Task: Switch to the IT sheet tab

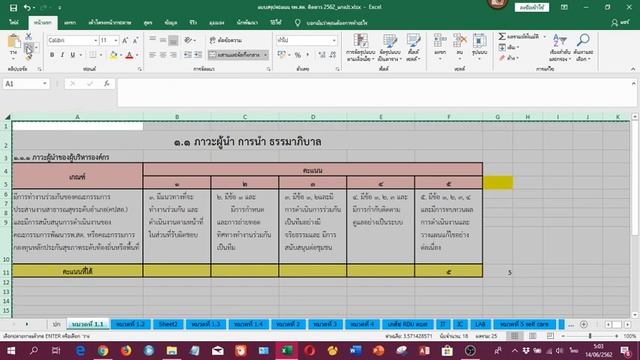Action: tap(443, 324)
